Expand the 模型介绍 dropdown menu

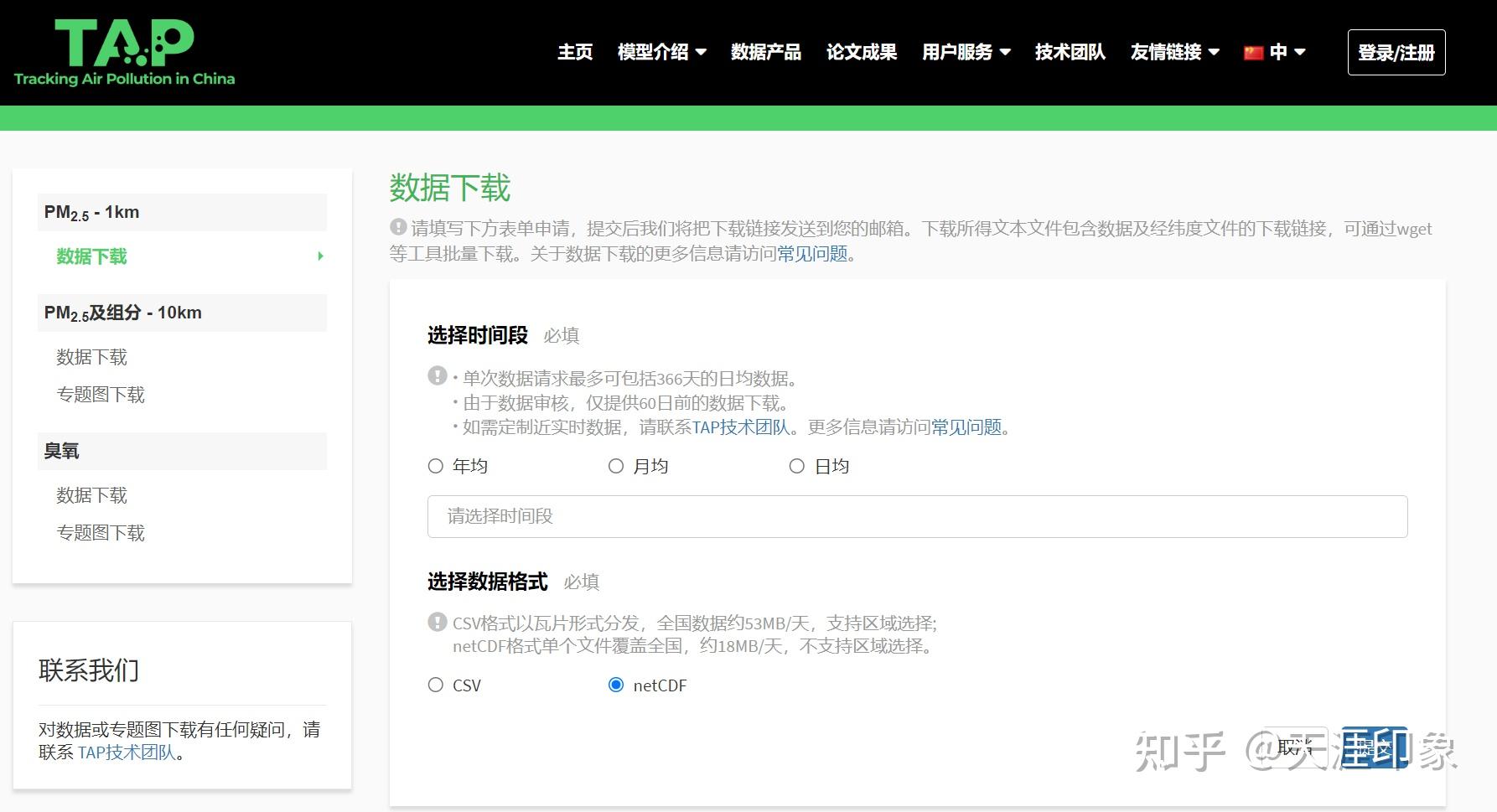pos(661,51)
